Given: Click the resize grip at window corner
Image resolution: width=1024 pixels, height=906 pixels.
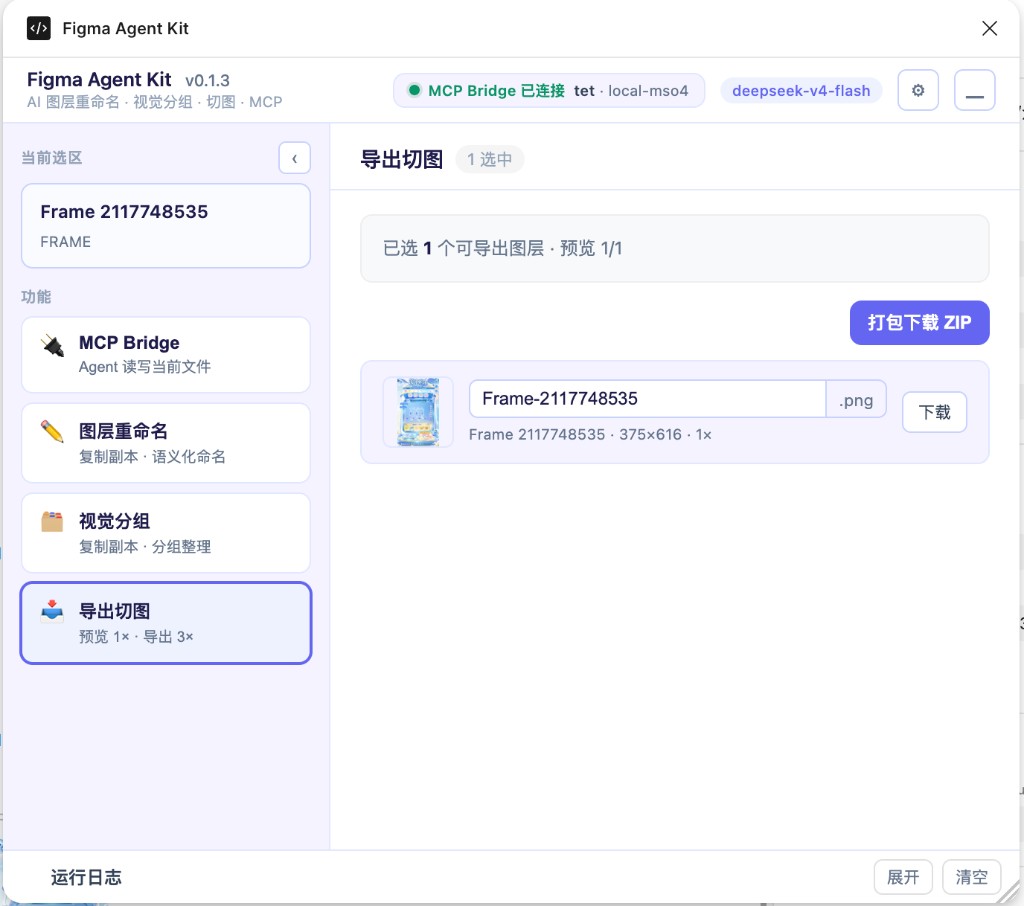Looking at the screenshot, I should coord(1009,892).
